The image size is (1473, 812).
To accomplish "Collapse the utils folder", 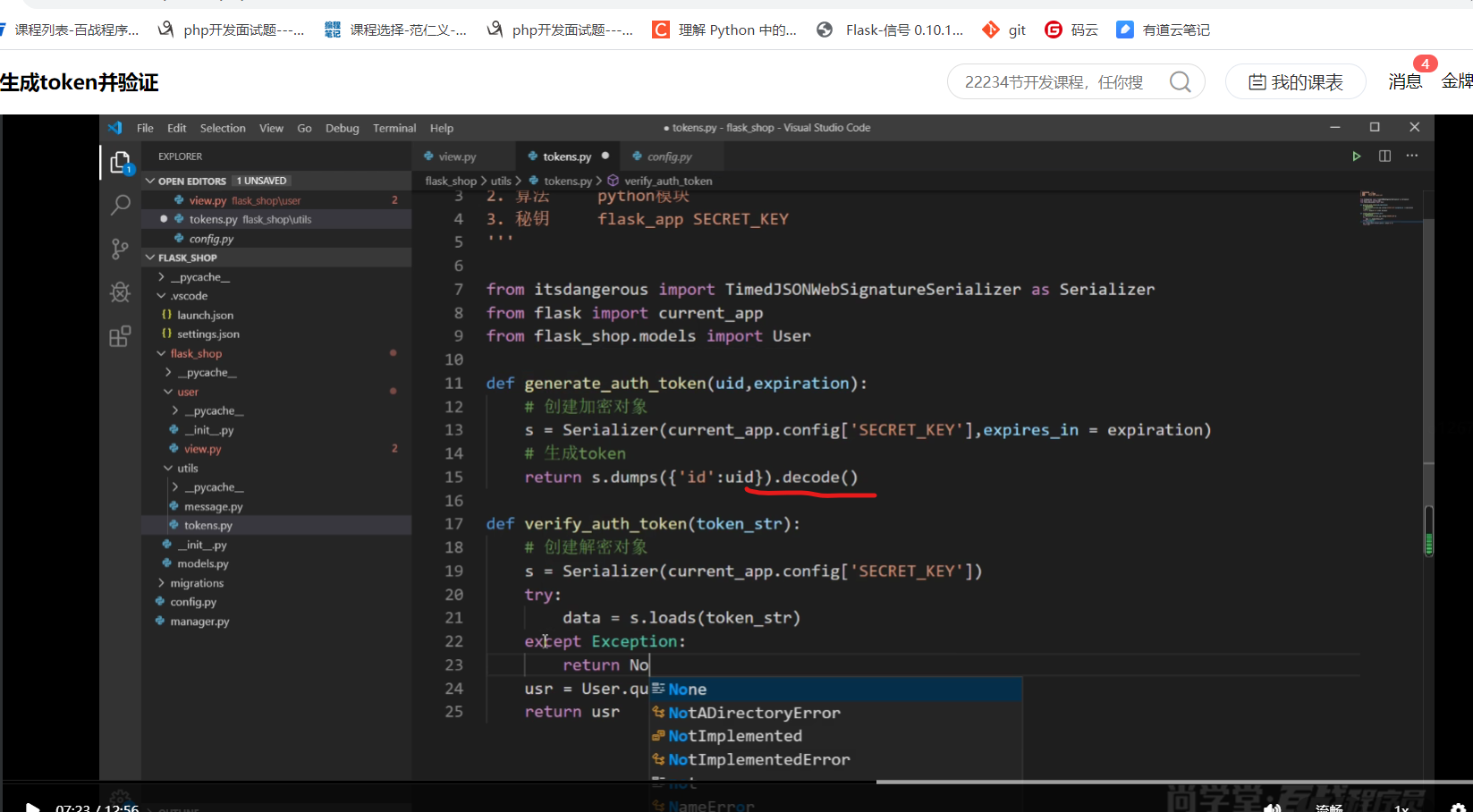I will pos(168,469).
